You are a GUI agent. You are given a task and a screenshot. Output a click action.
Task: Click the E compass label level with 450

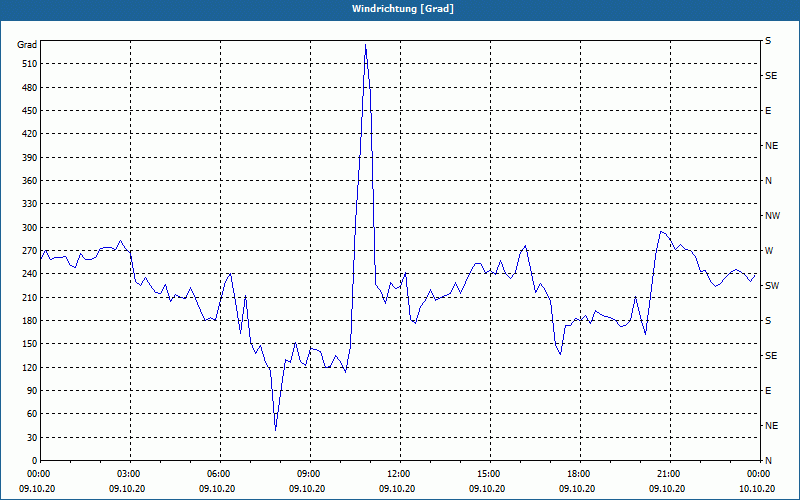pyautogui.click(x=768, y=111)
